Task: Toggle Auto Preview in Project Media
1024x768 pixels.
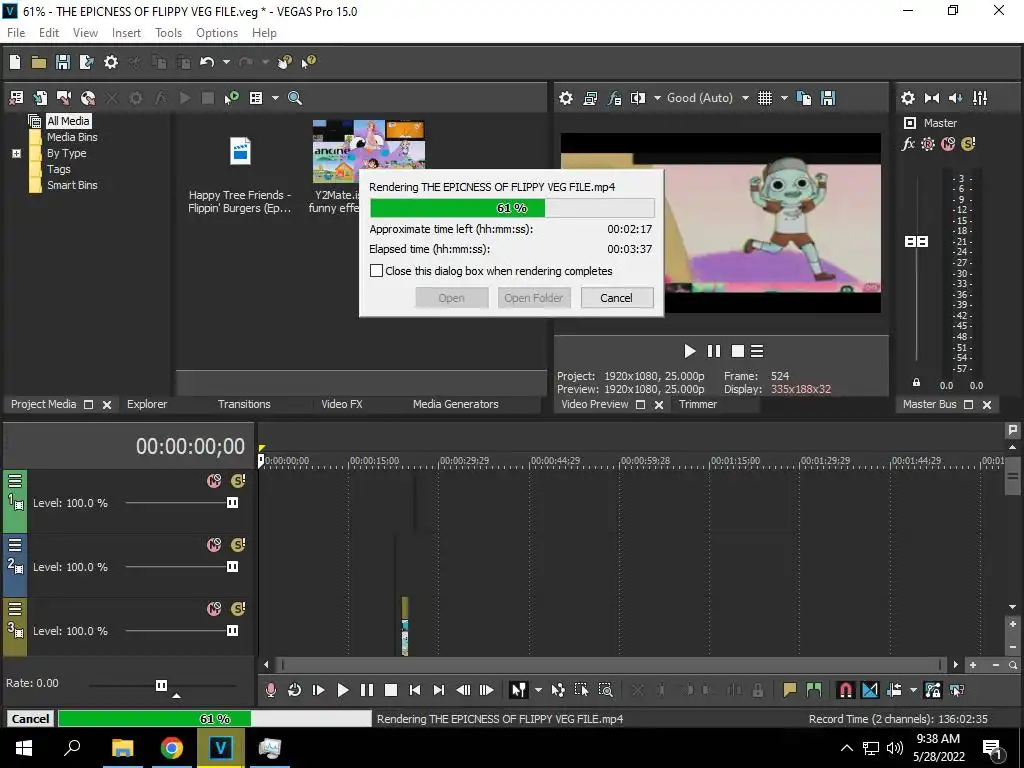Action: [x=232, y=98]
